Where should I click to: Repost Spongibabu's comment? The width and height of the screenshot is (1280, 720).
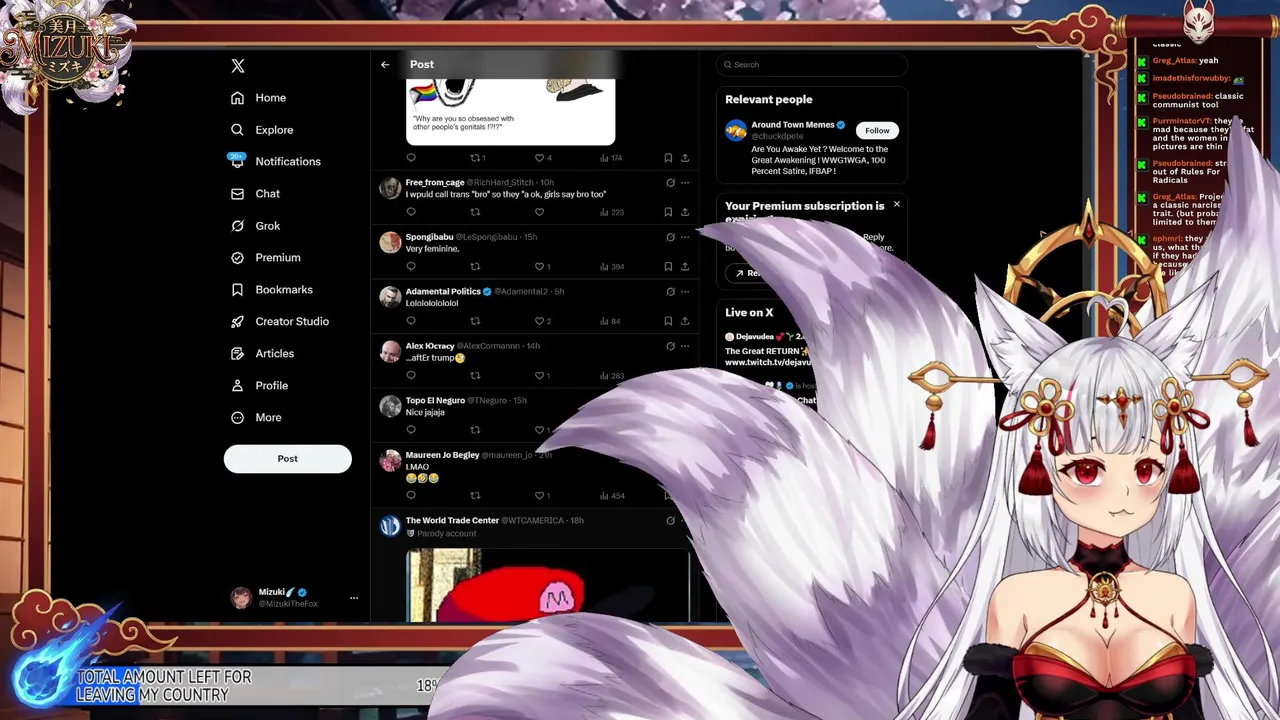[x=475, y=267]
